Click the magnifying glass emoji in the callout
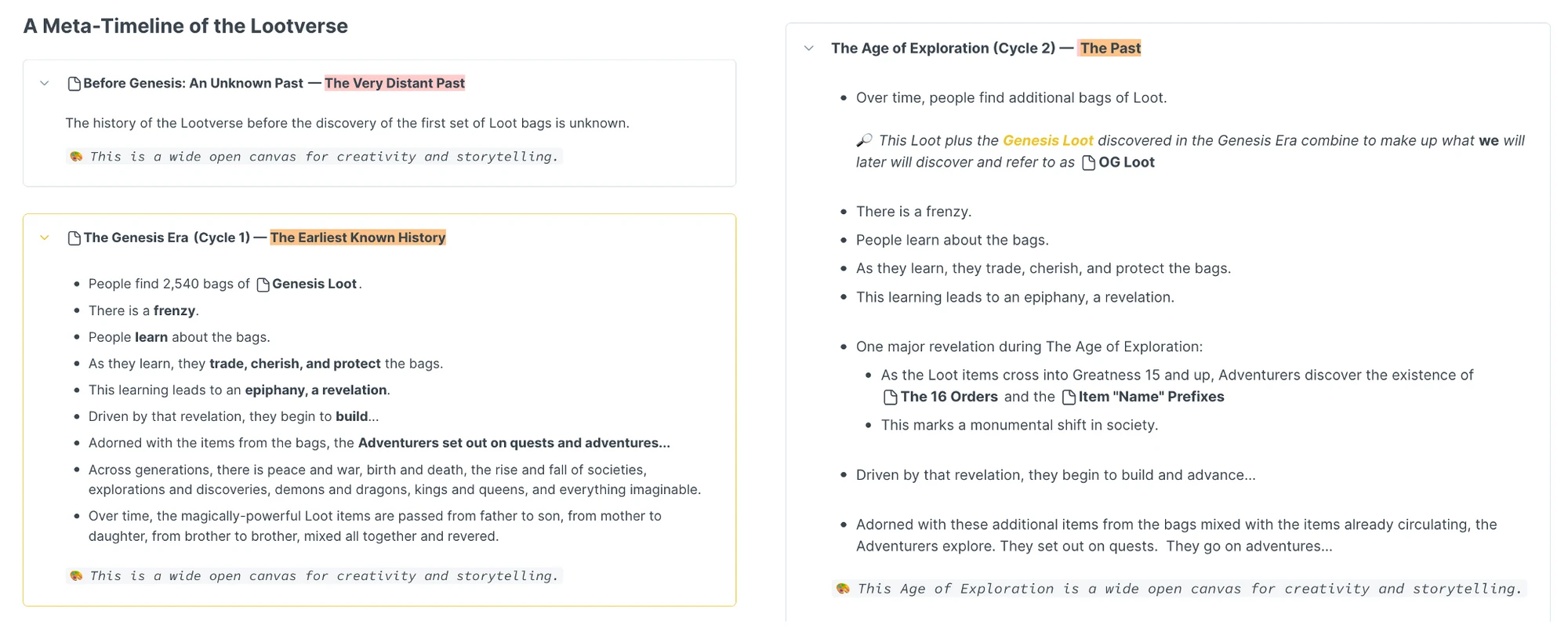1568x635 pixels. (864, 141)
